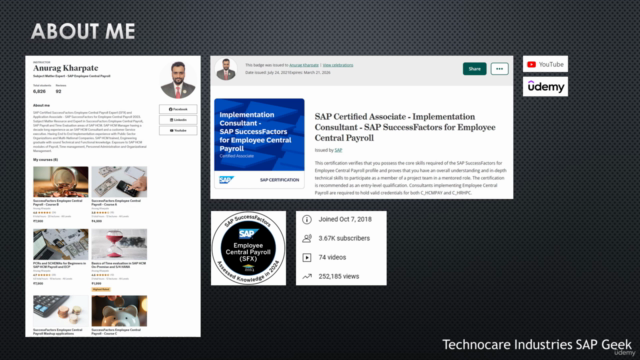Click the instructor profile photo on Udemy page

pyautogui.click(x=178, y=80)
